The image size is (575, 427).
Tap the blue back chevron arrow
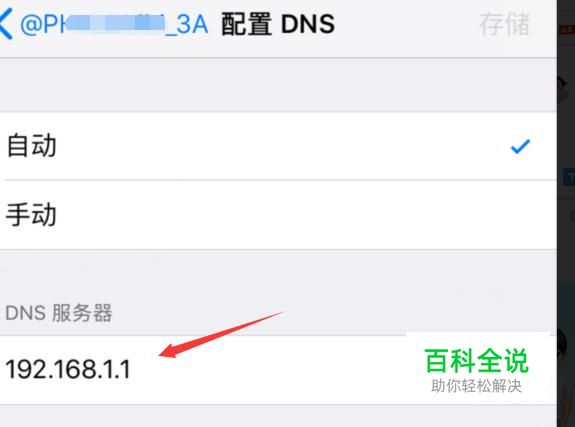click(6, 24)
